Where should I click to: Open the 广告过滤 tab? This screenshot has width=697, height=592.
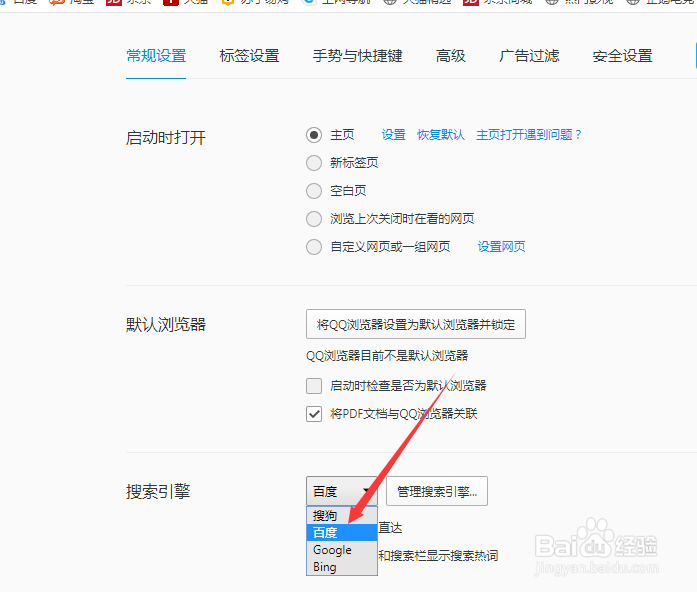point(529,56)
